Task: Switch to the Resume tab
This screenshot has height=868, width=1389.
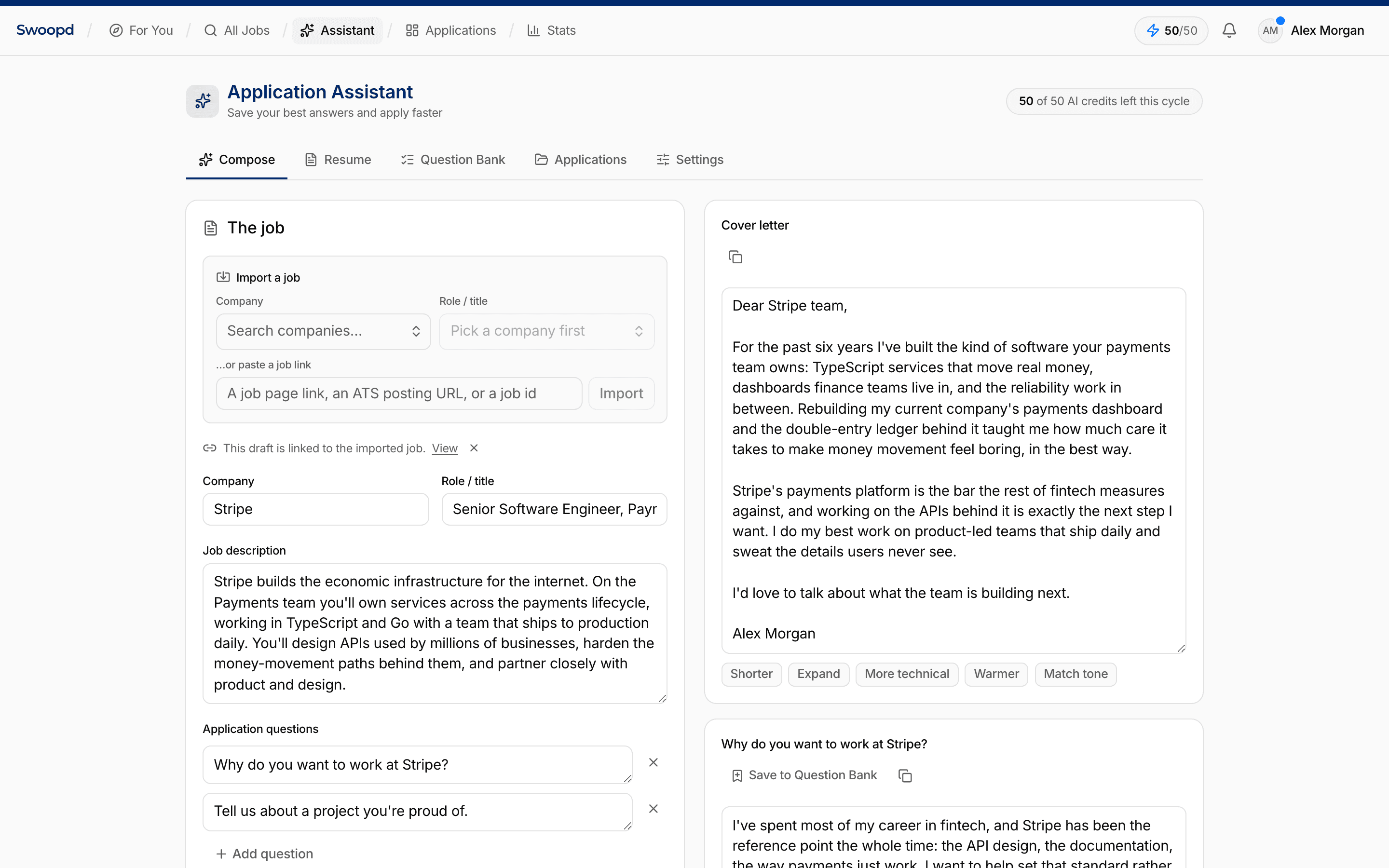Action: tap(338, 160)
